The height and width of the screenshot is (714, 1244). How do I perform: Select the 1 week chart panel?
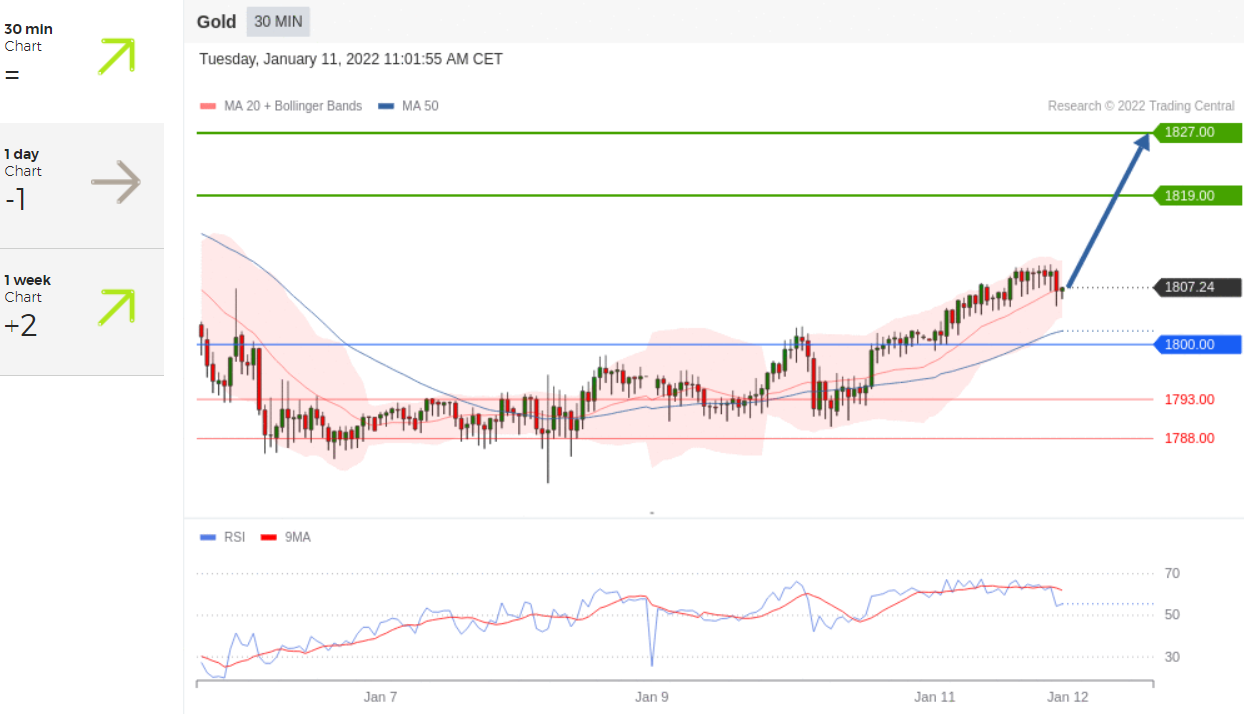(x=82, y=312)
